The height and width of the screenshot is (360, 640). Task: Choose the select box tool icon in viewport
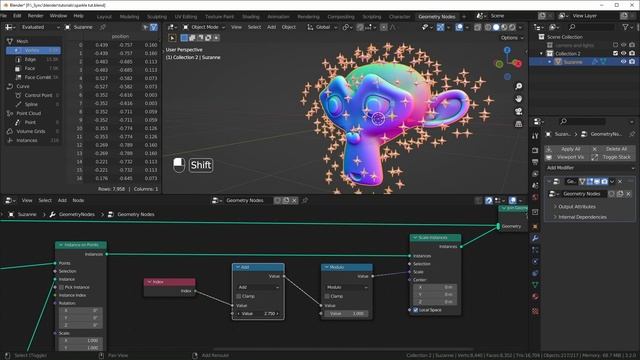(172, 38)
